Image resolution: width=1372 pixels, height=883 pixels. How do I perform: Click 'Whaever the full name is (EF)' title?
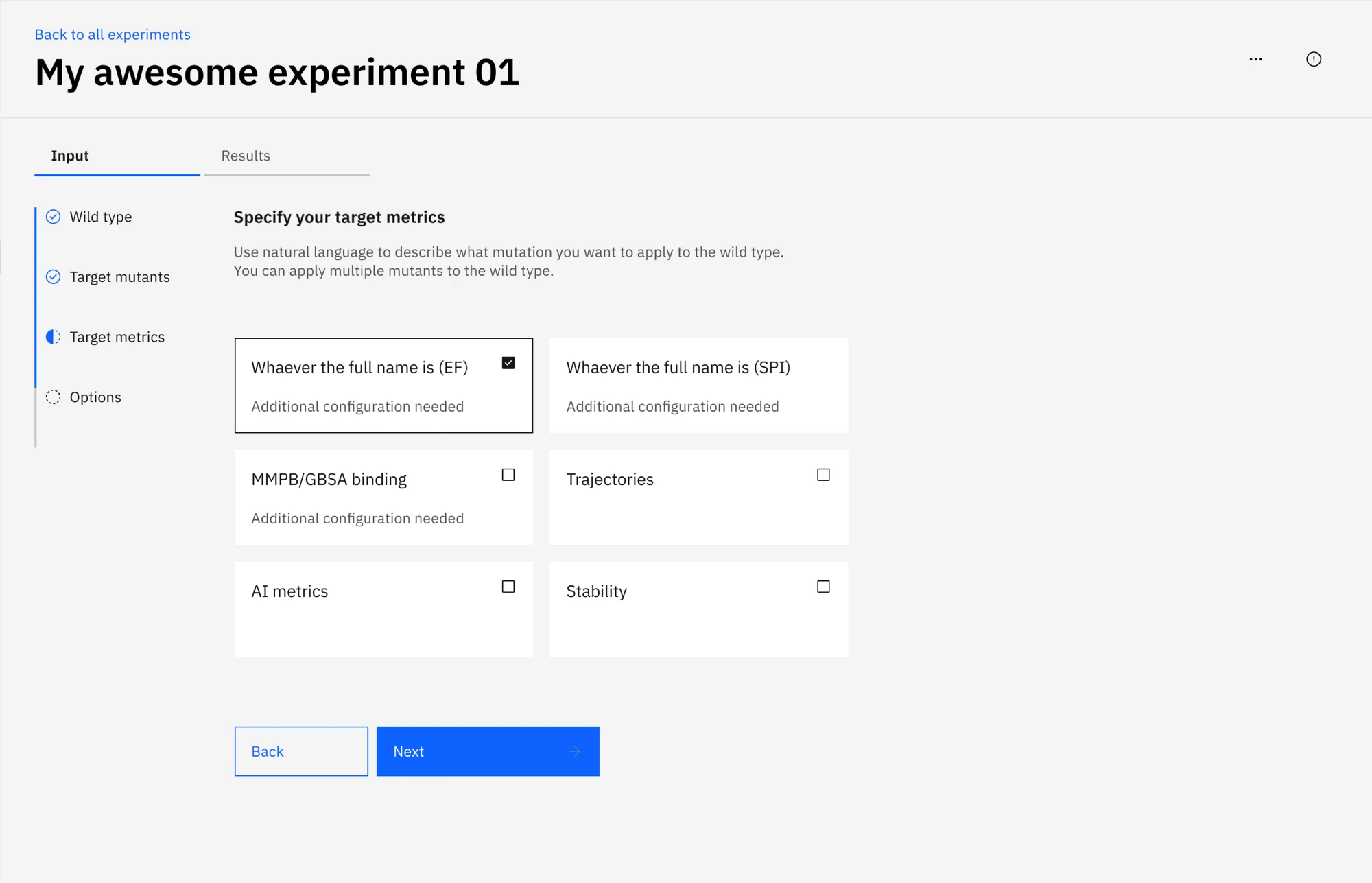click(x=359, y=368)
